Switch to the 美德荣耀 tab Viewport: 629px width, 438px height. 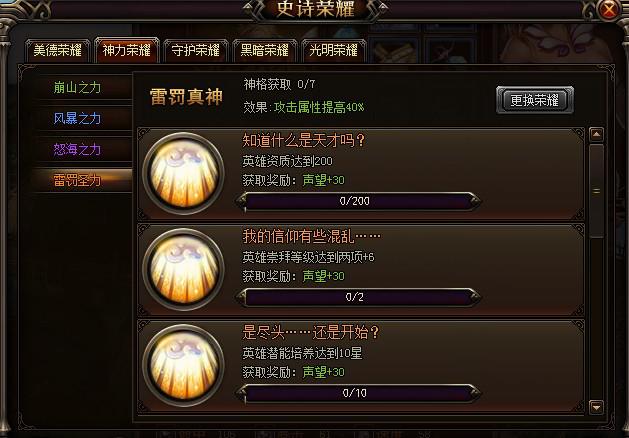click(x=57, y=51)
